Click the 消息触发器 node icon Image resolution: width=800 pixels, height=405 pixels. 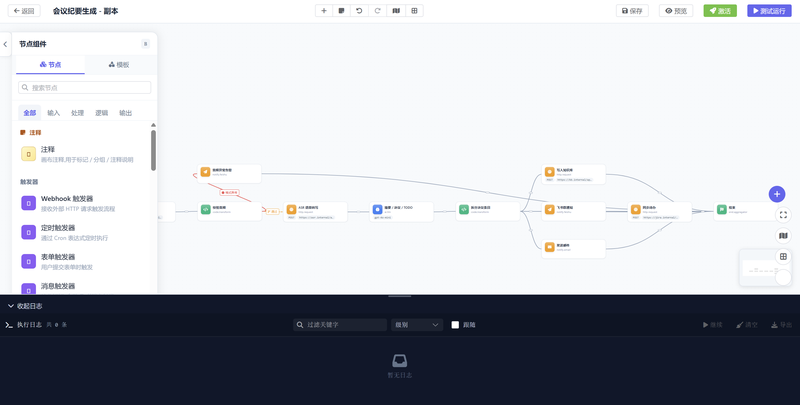coord(29,289)
